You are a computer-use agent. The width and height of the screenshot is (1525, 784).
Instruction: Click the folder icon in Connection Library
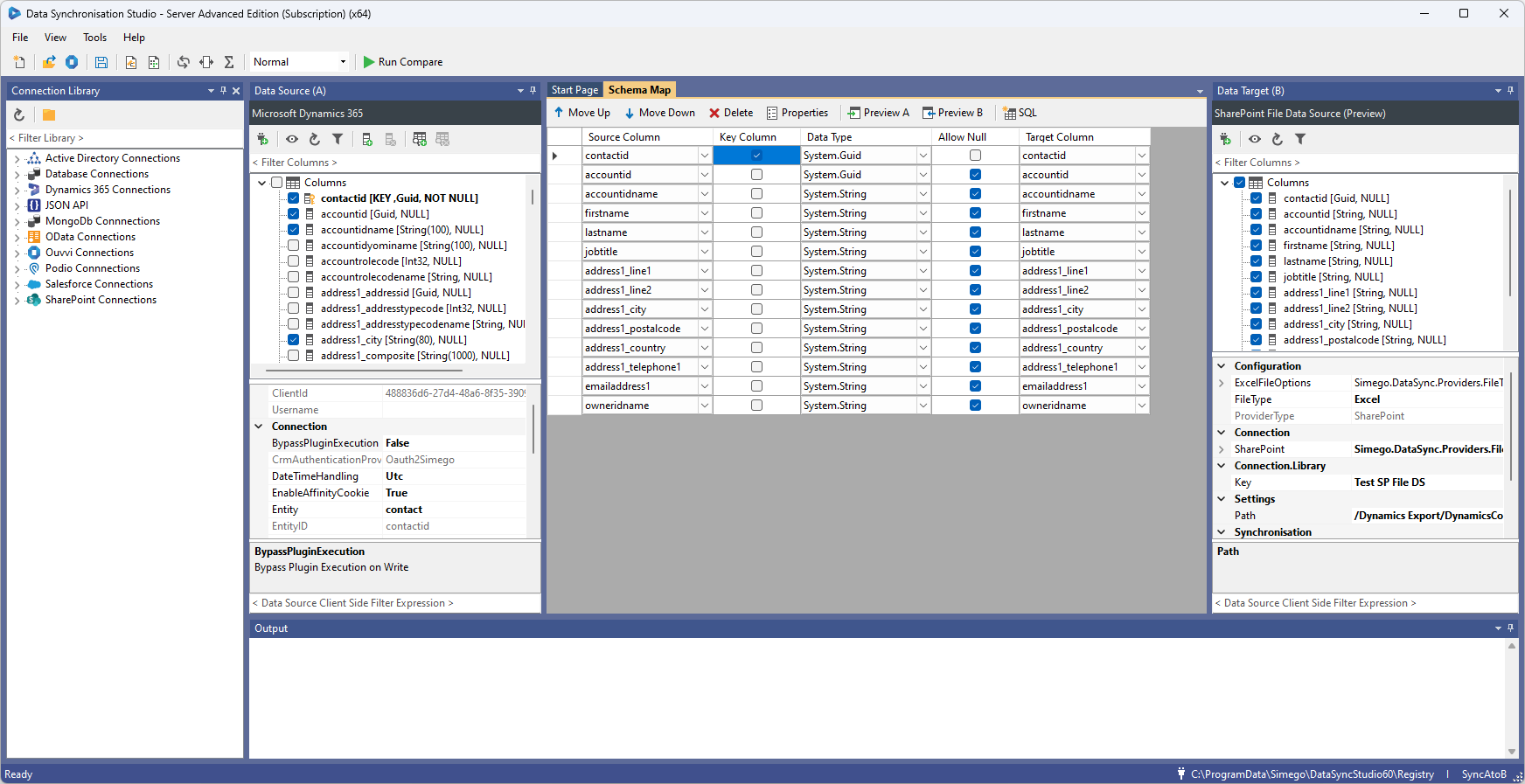coord(49,114)
